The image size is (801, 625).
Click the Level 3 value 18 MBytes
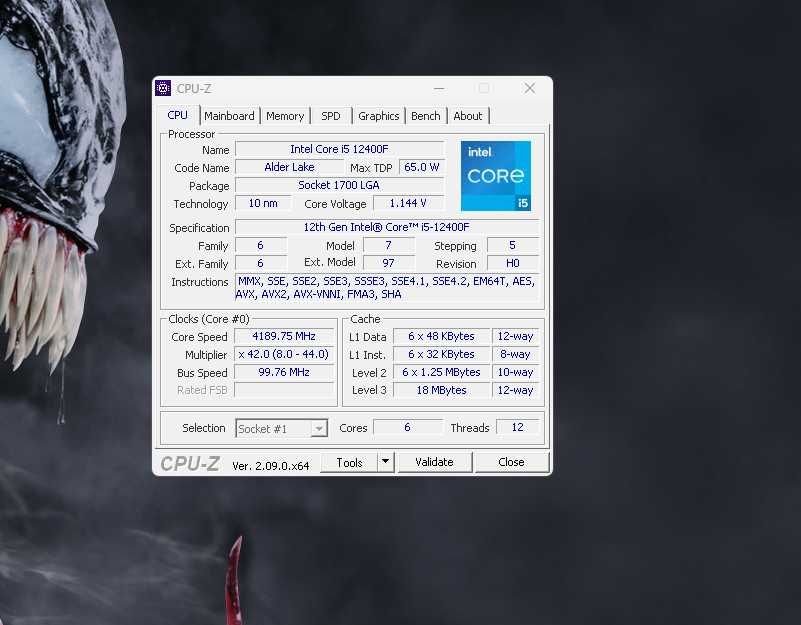(x=441, y=390)
